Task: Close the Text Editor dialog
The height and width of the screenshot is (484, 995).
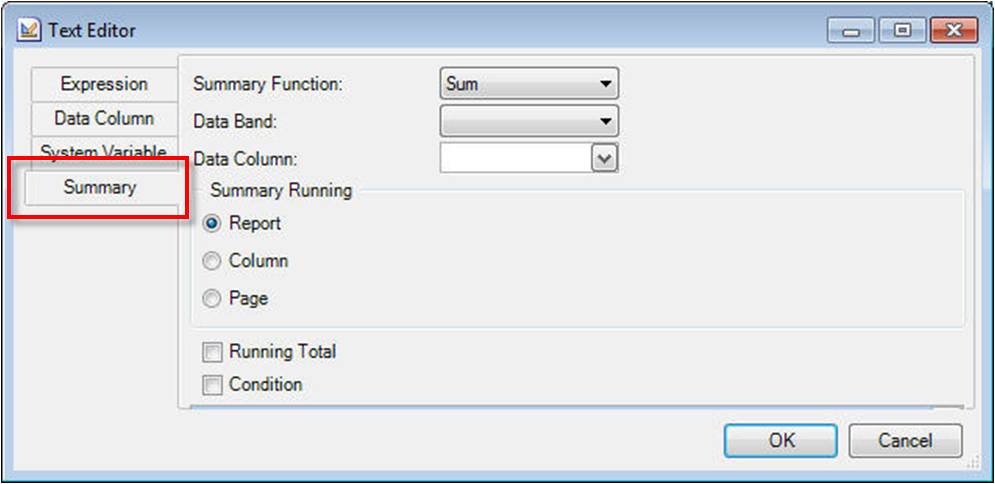Action: pyautogui.click(x=953, y=32)
